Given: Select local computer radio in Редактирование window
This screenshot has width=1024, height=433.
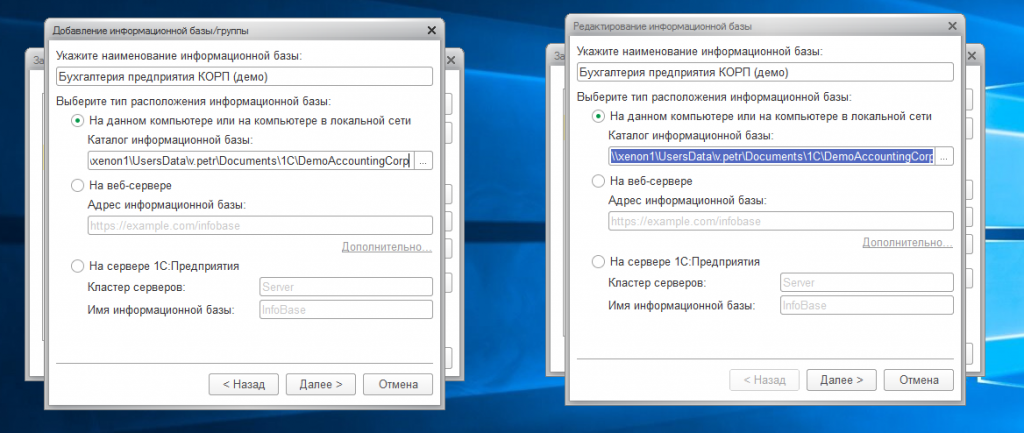Looking at the screenshot, I should pos(598,116).
